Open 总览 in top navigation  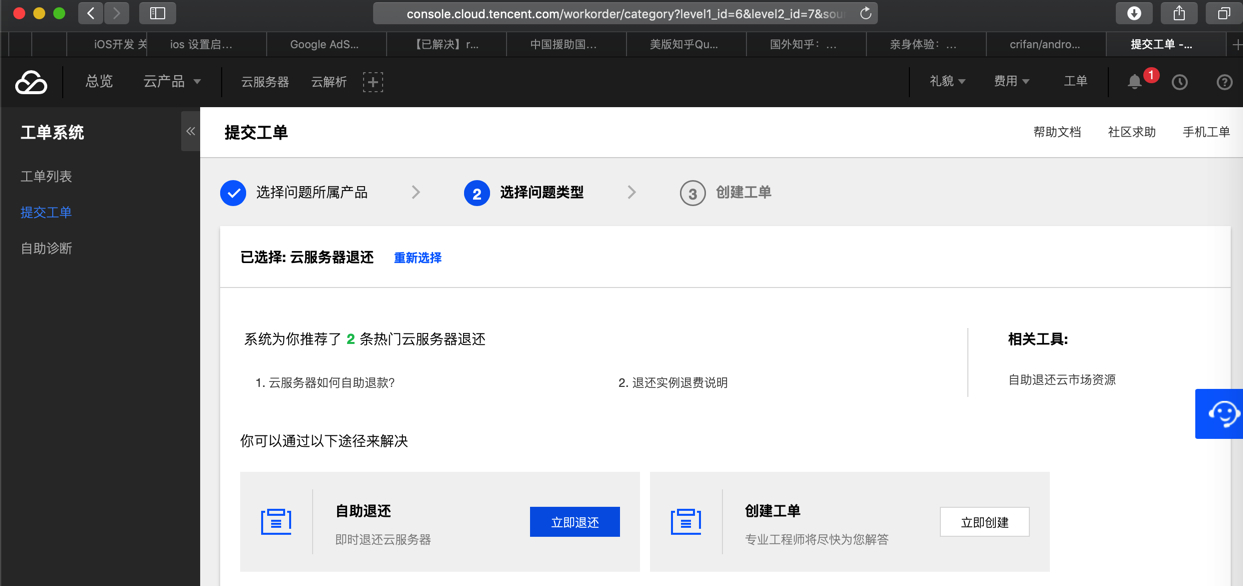99,82
